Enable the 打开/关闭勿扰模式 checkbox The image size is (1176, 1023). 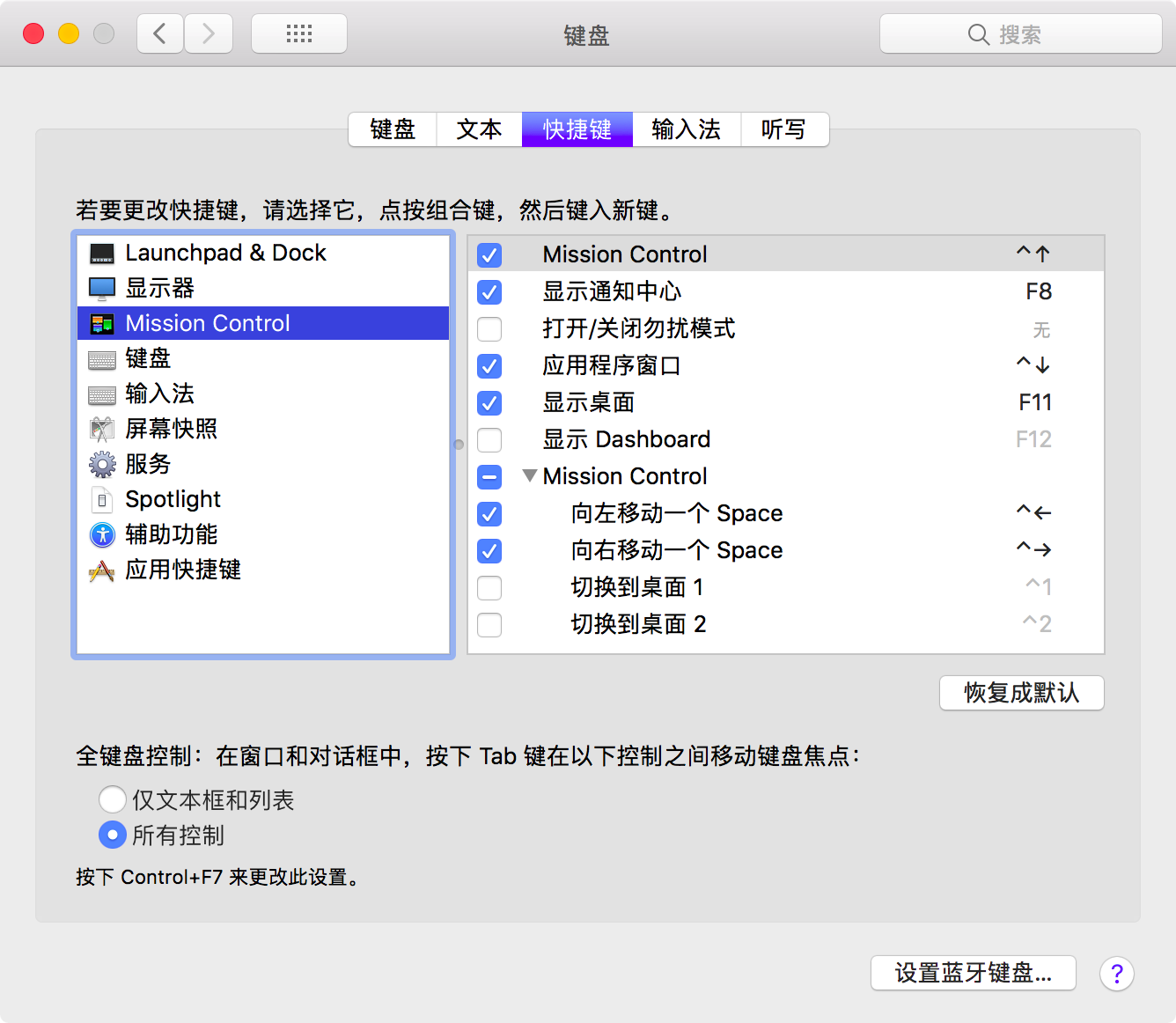coord(489,329)
